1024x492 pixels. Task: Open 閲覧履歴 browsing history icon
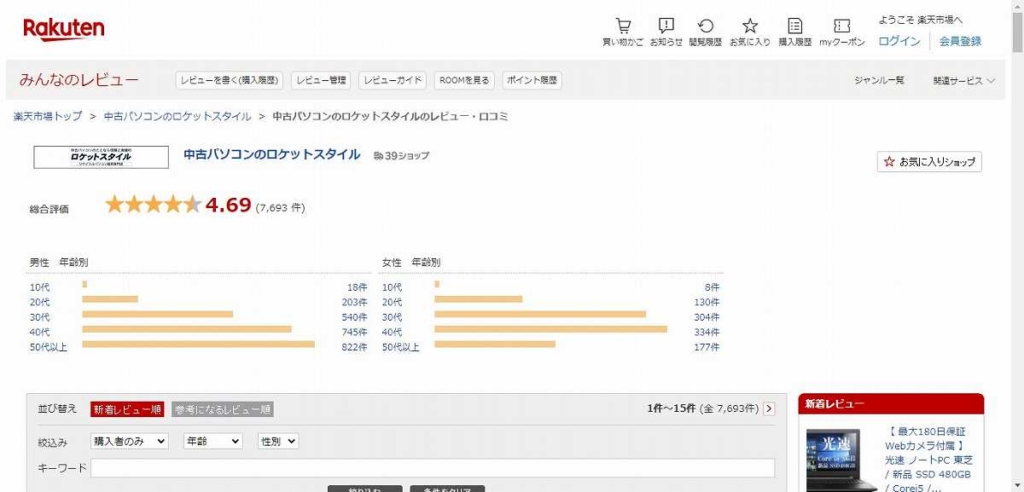pyautogui.click(x=705, y=26)
